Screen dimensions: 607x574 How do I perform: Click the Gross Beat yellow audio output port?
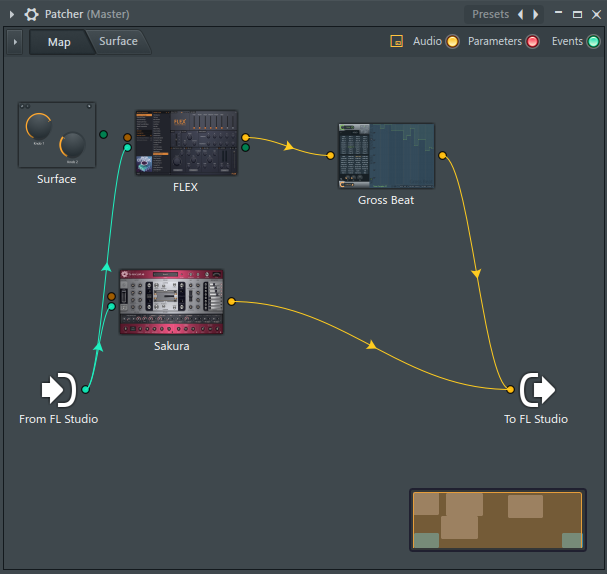443,155
